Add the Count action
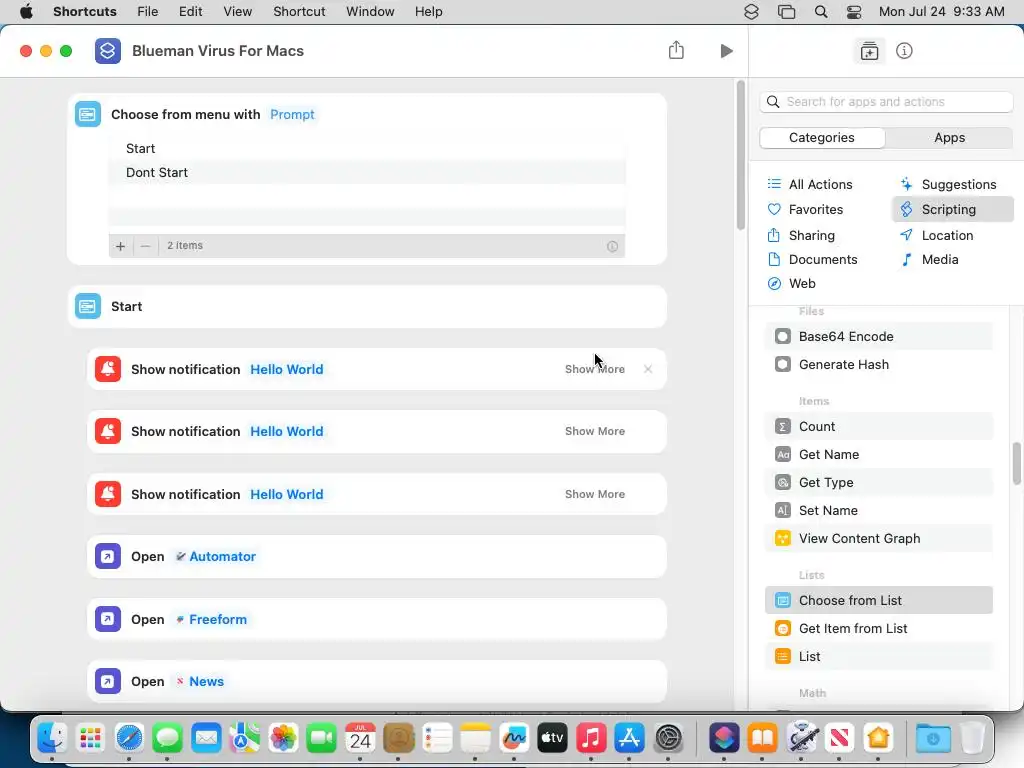Image resolution: width=1024 pixels, height=768 pixels. point(878,426)
